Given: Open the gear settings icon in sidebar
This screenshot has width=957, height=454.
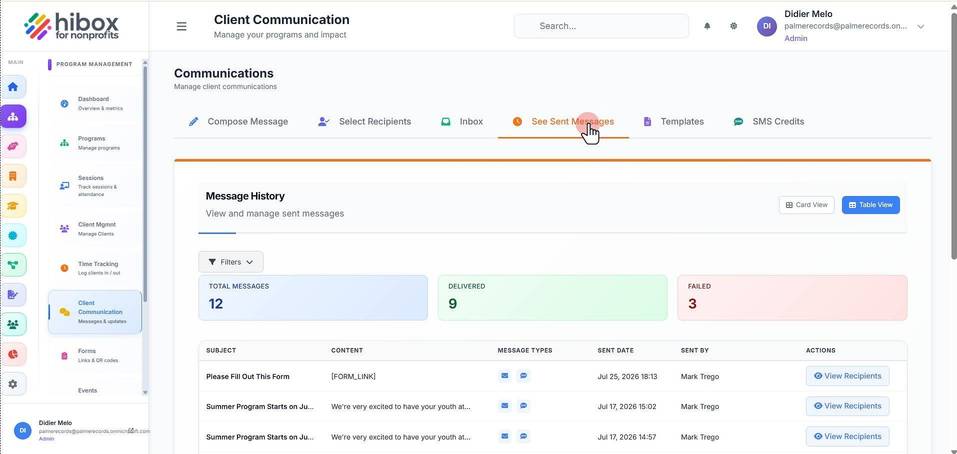Looking at the screenshot, I should (x=13, y=384).
